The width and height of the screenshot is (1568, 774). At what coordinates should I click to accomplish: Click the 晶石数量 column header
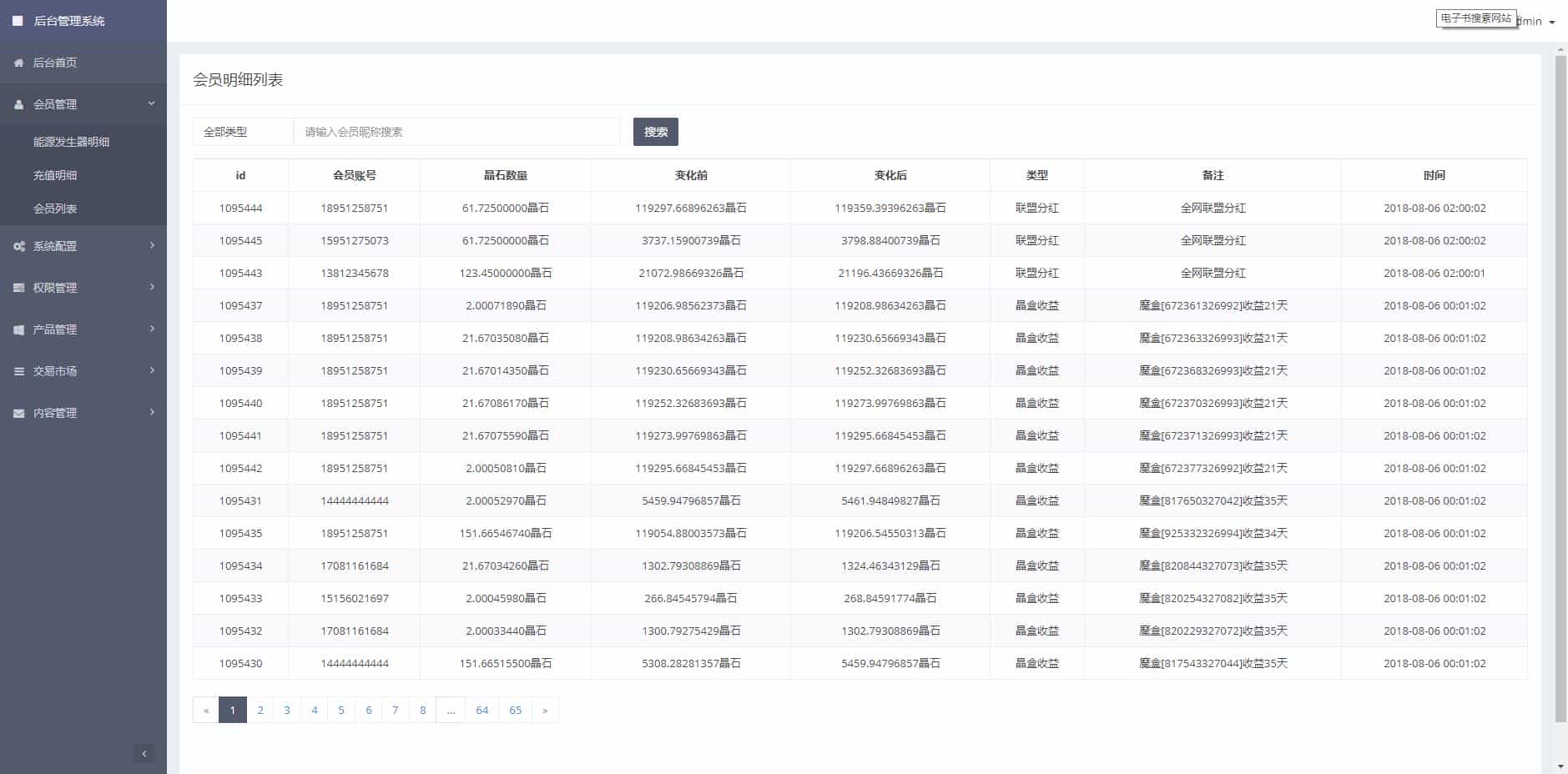(x=506, y=175)
